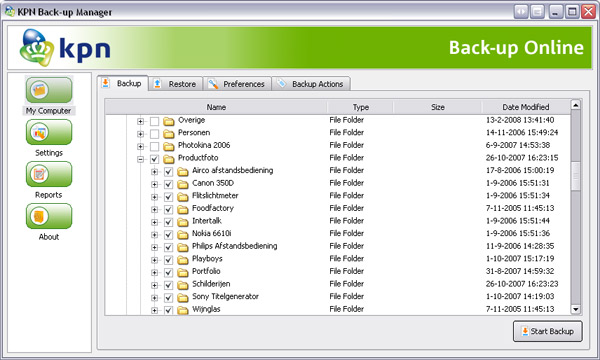Check the Personen folder checkbox
Image resolution: width=600 pixels, height=360 pixels.
coord(154,134)
